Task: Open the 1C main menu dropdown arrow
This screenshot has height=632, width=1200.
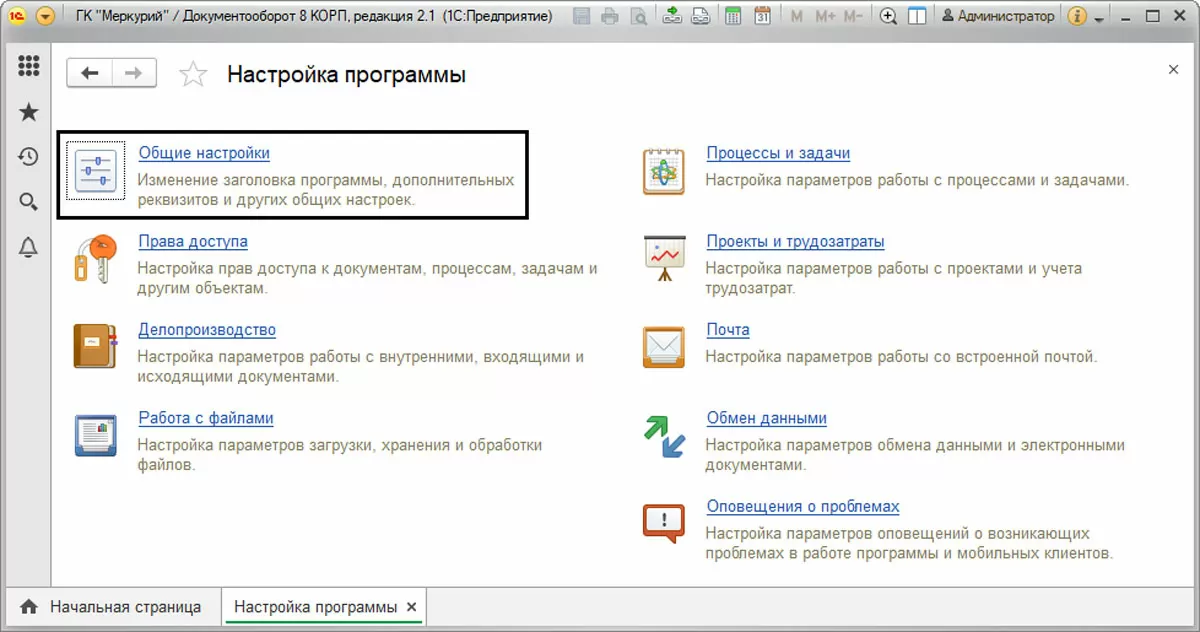Action: [x=44, y=16]
